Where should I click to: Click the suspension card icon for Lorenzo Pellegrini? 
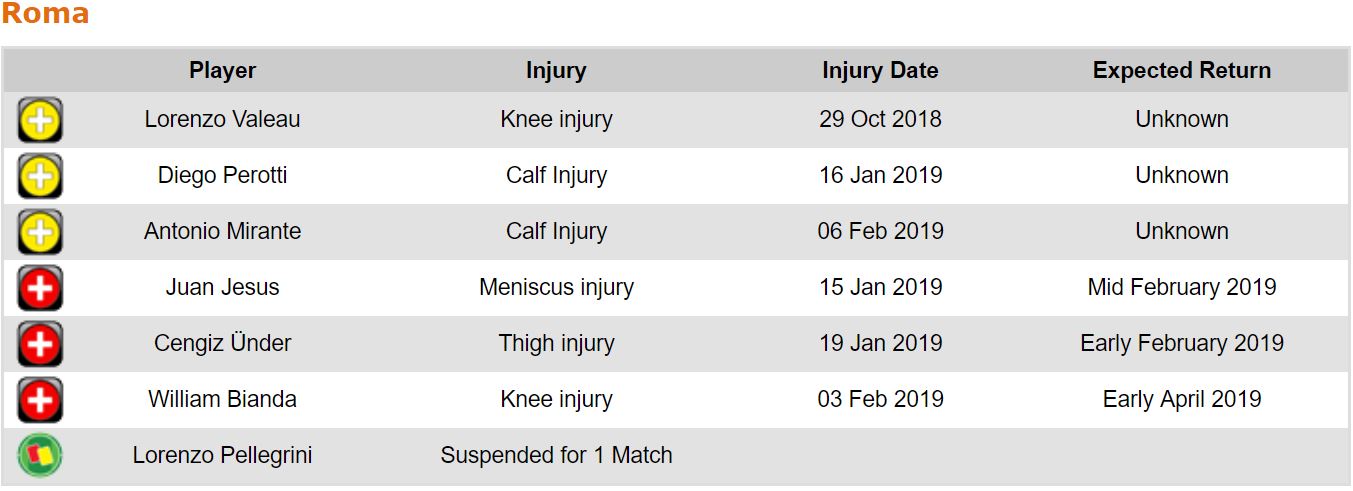(40, 456)
